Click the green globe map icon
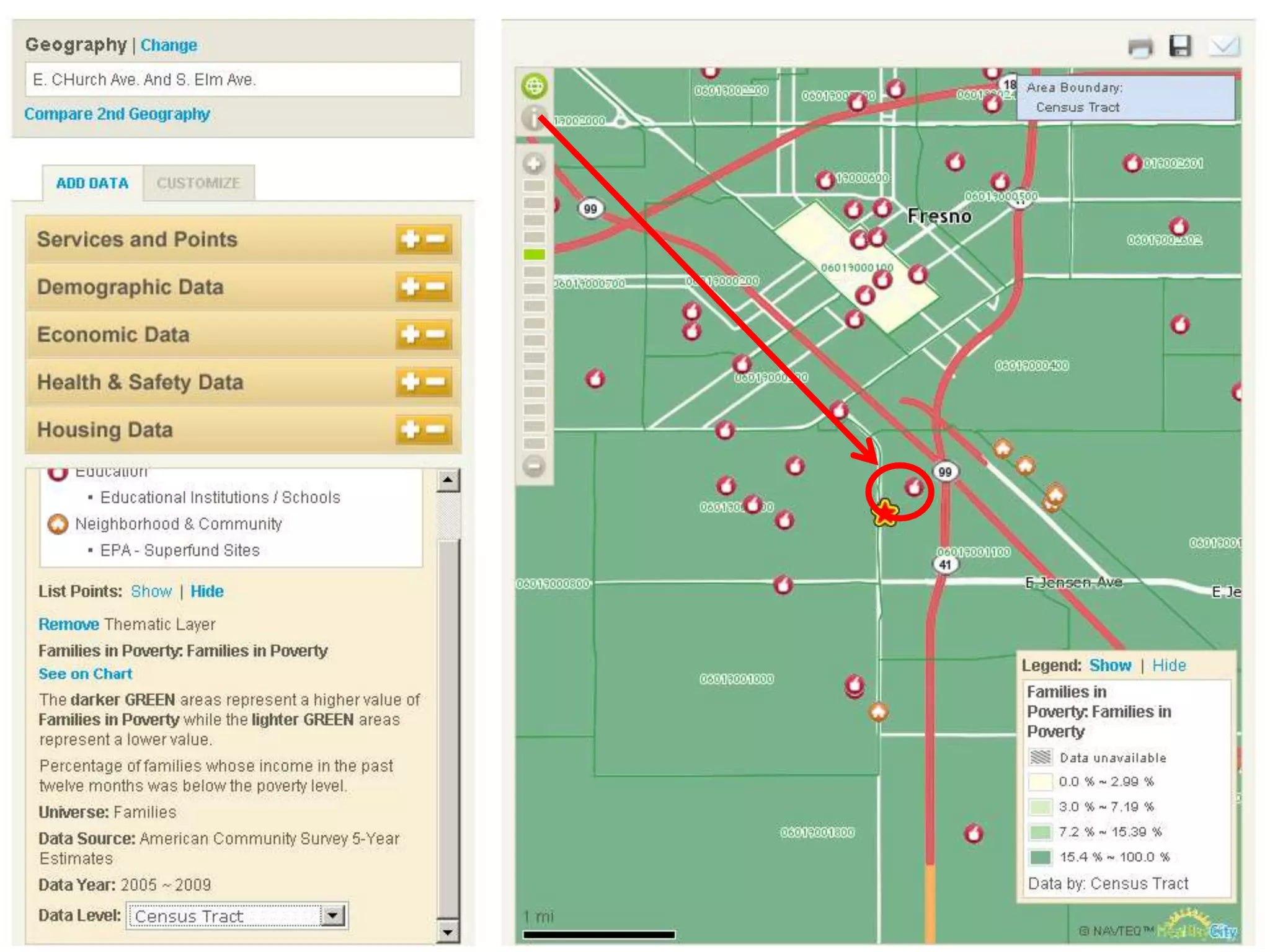1270x952 pixels. 534,86
